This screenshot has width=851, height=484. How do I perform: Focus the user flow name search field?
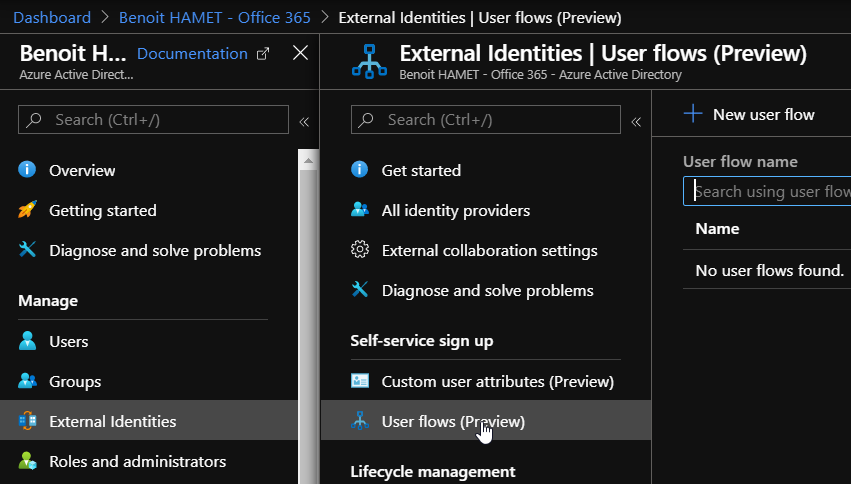[x=770, y=191]
